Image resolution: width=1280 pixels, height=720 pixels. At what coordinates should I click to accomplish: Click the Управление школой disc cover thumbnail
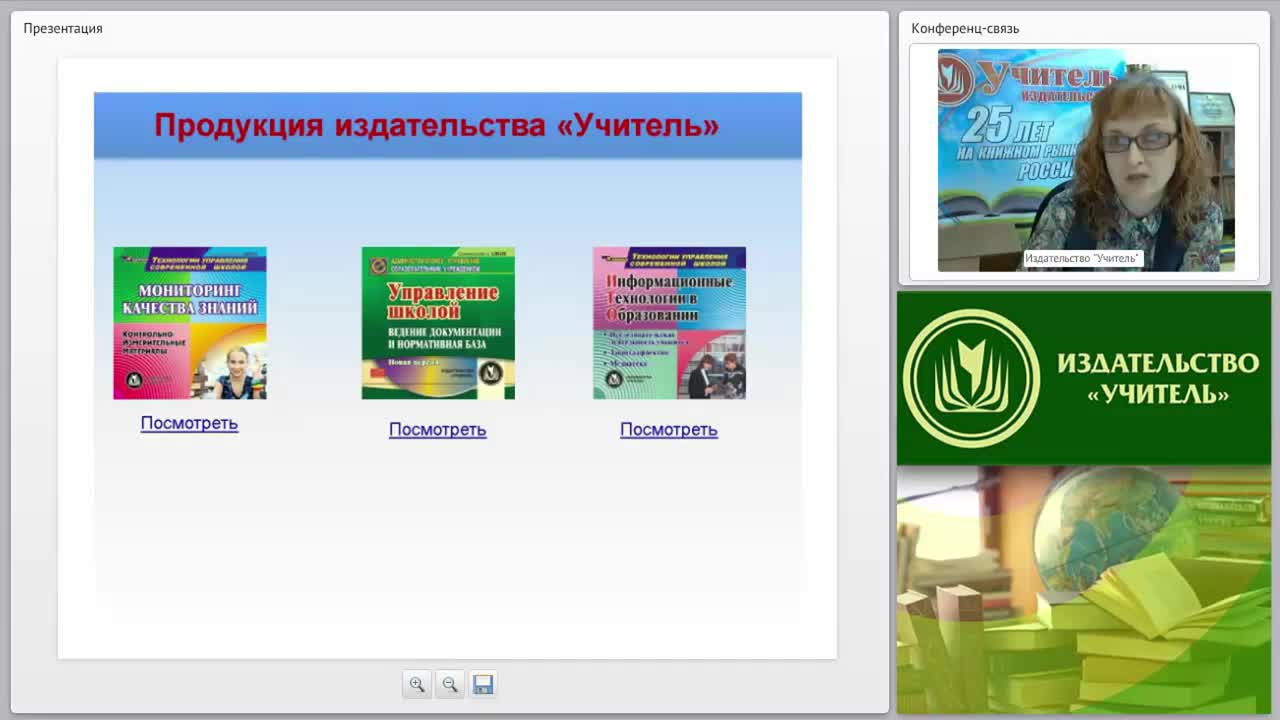tap(438, 323)
